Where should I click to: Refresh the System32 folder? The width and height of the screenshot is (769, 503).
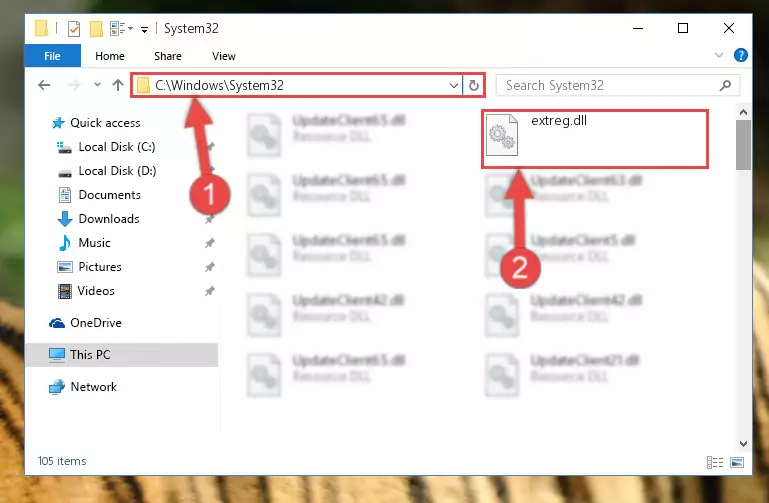click(x=474, y=86)
